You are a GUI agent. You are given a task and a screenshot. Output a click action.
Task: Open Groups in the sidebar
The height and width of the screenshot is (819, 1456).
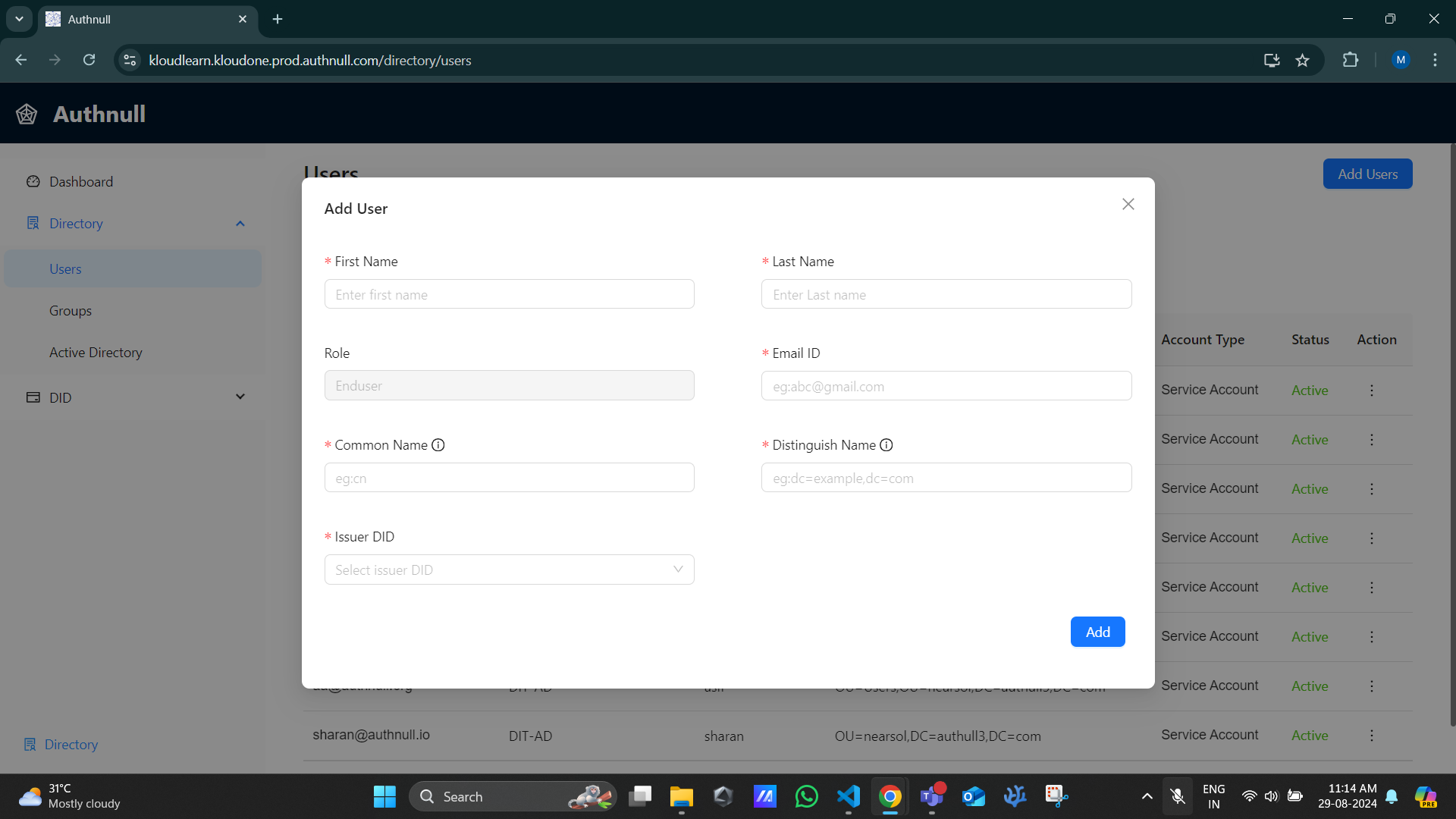(71, 311)
